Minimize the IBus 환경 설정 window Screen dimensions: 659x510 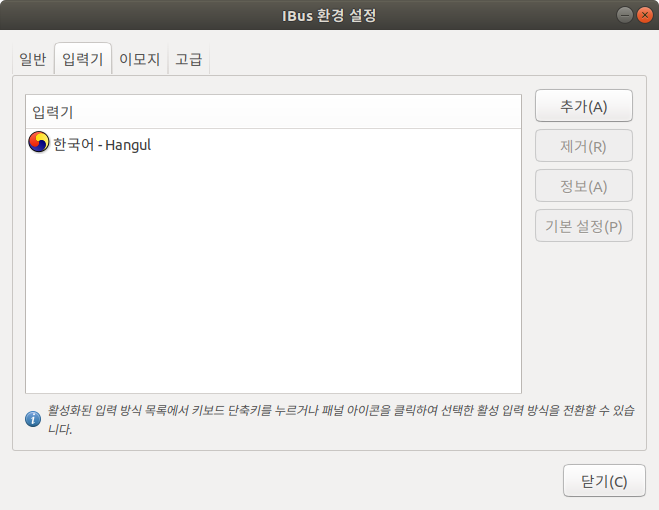[625, 15]
